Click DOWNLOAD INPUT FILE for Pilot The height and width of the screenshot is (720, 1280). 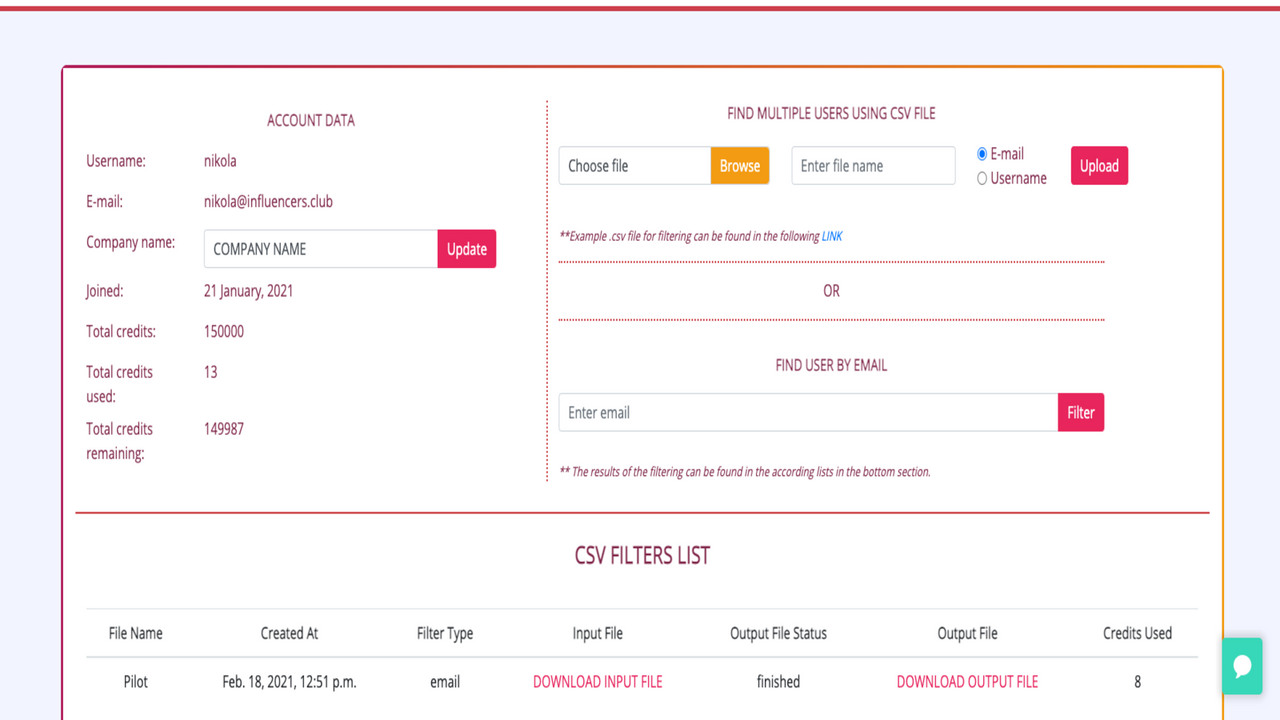[597, 681]
